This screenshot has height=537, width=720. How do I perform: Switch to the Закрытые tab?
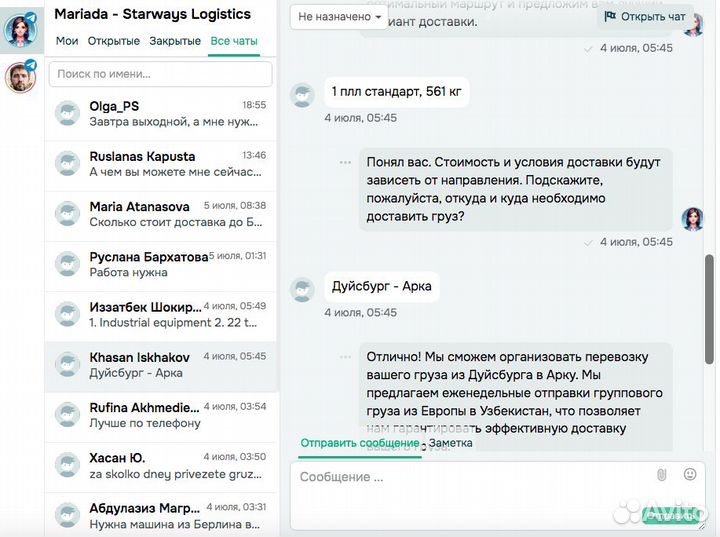click(175, 41)
